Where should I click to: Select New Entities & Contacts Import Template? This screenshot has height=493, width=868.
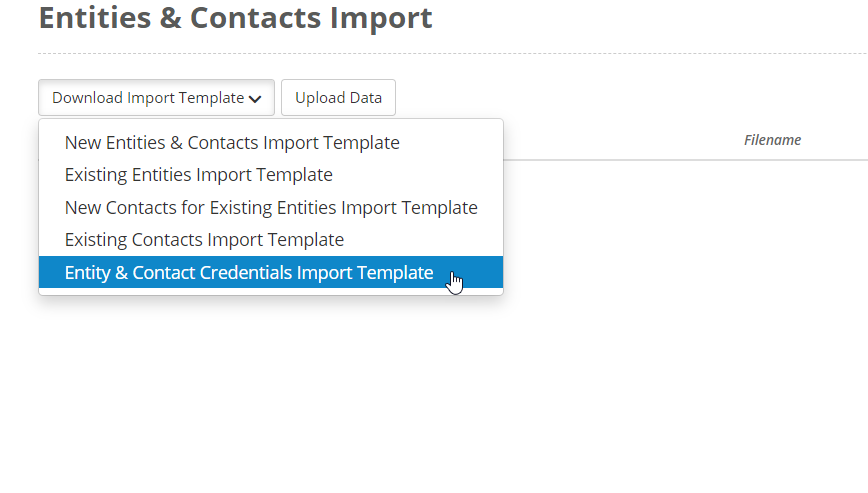point(271,143)
